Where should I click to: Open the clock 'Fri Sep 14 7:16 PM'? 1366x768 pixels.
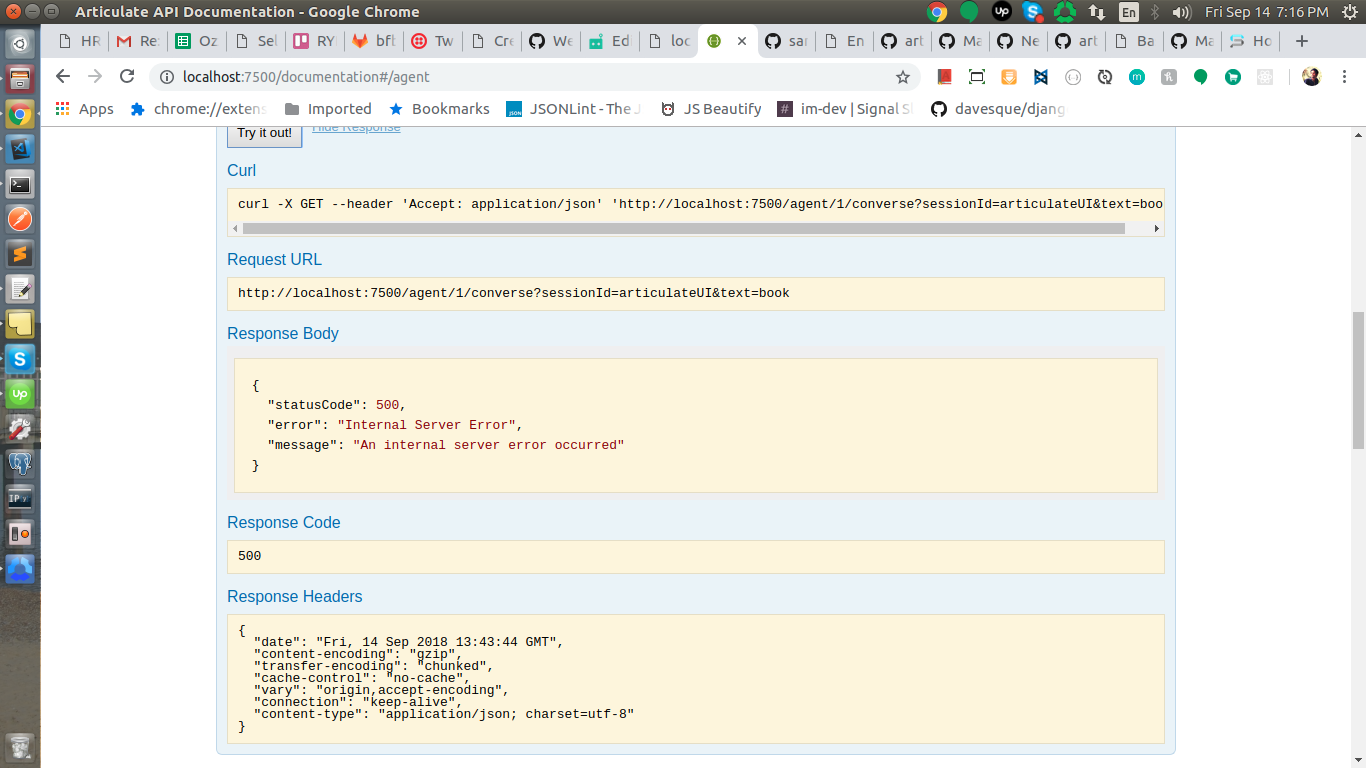[1267, 12]
